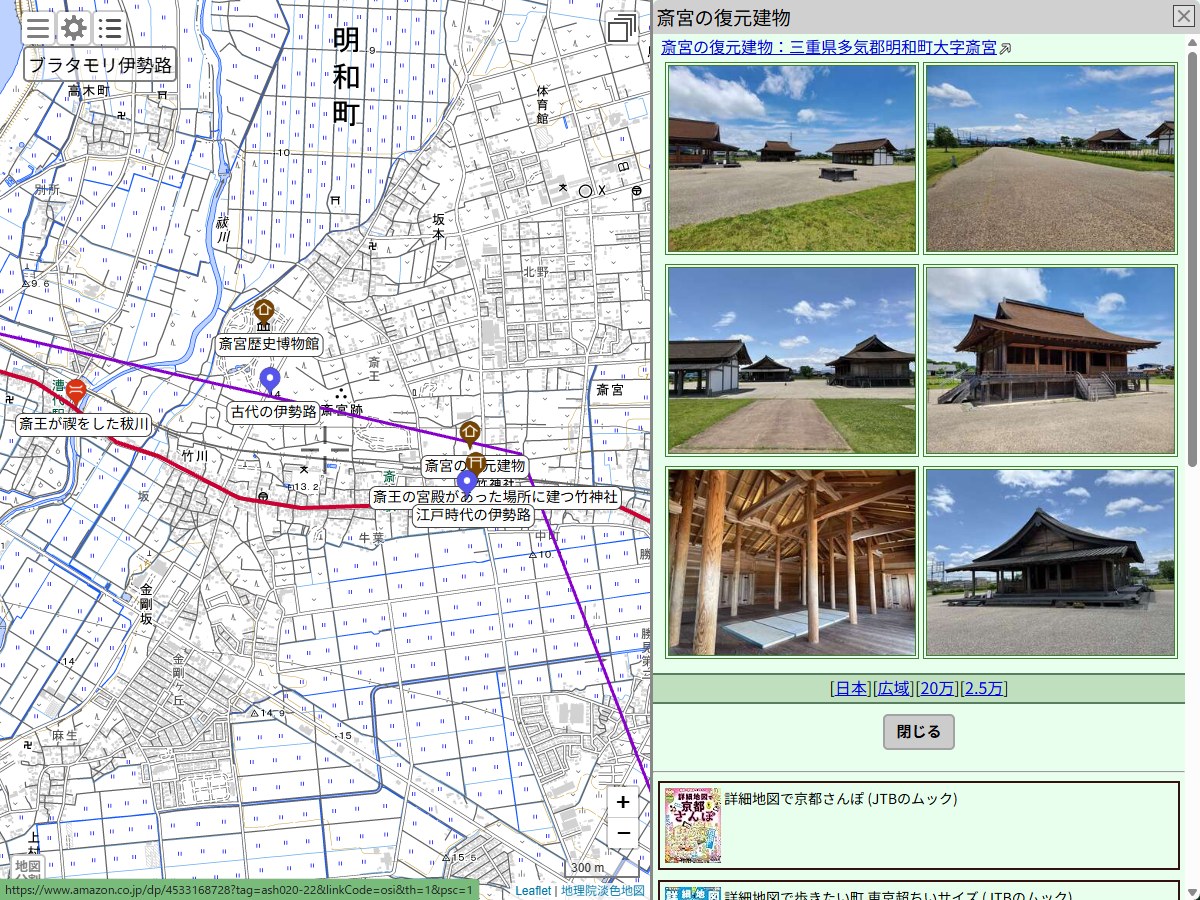Image resolution: width=1200 pixels, height=900 pixels.
Task: Open the map layers switcher icon
Action: 621,29
